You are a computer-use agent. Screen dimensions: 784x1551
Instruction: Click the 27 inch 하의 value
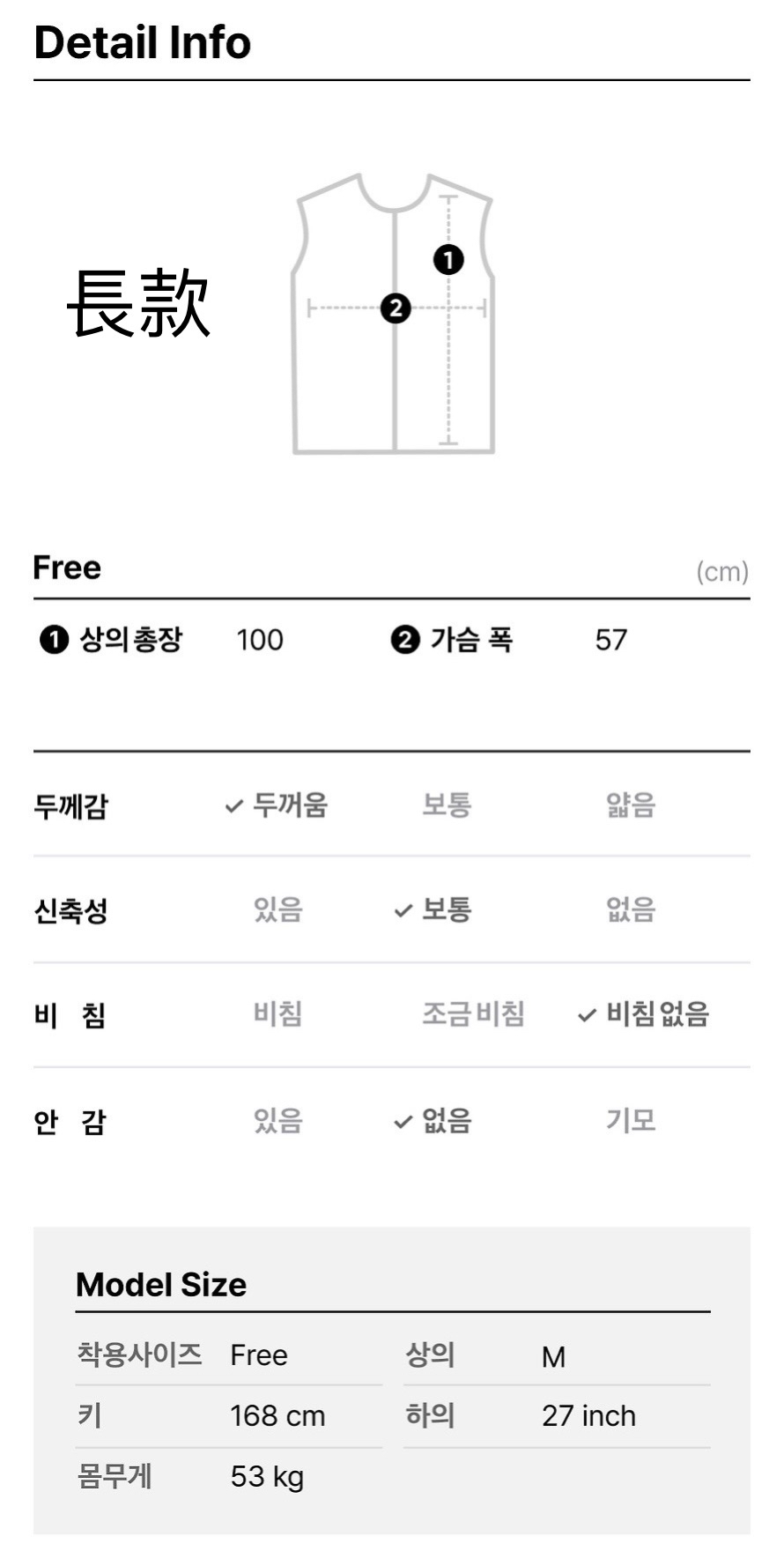tap(588, 1416)
